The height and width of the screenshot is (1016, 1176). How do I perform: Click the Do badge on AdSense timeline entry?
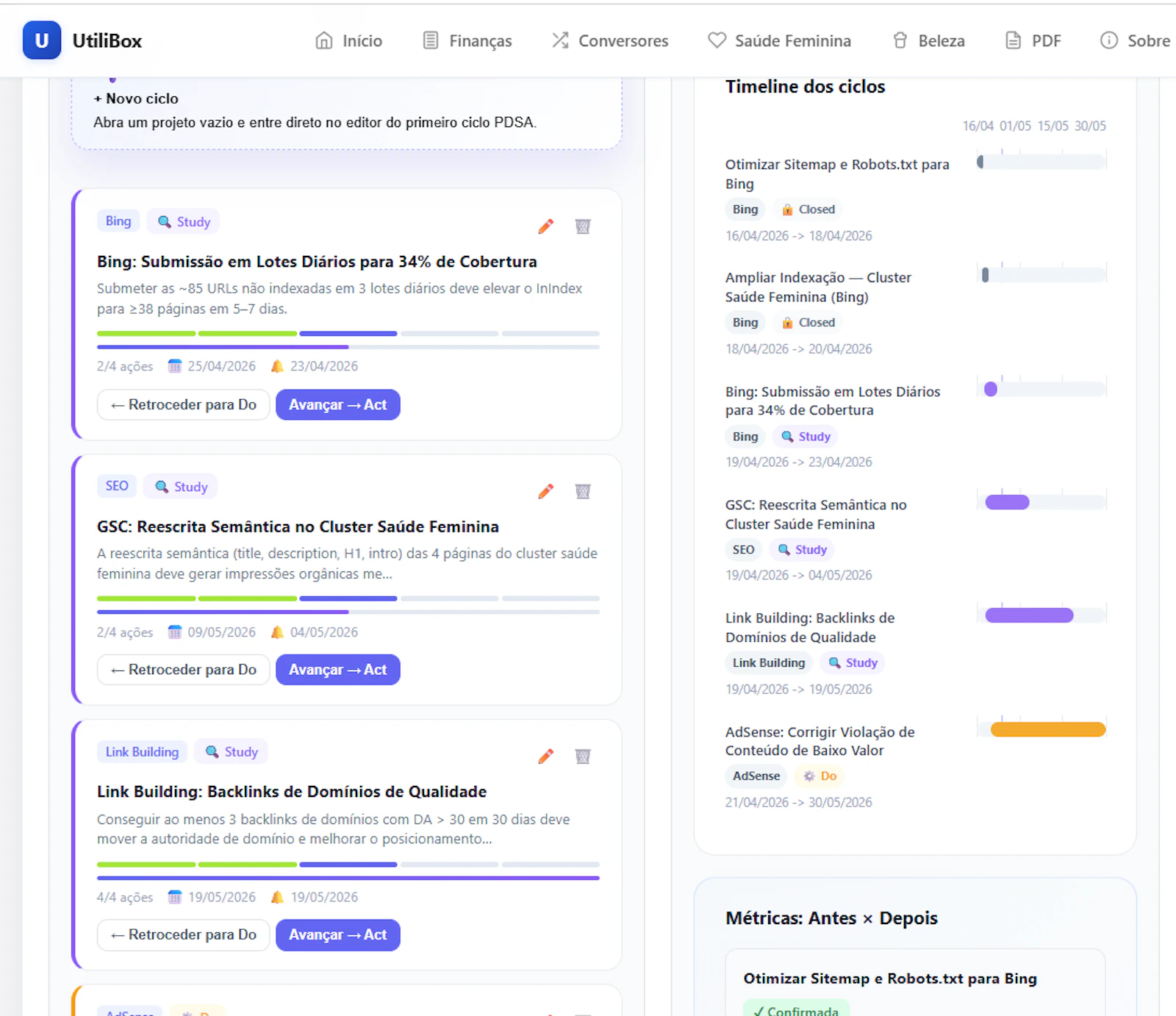pyautogui.click(x=820, y=776)
